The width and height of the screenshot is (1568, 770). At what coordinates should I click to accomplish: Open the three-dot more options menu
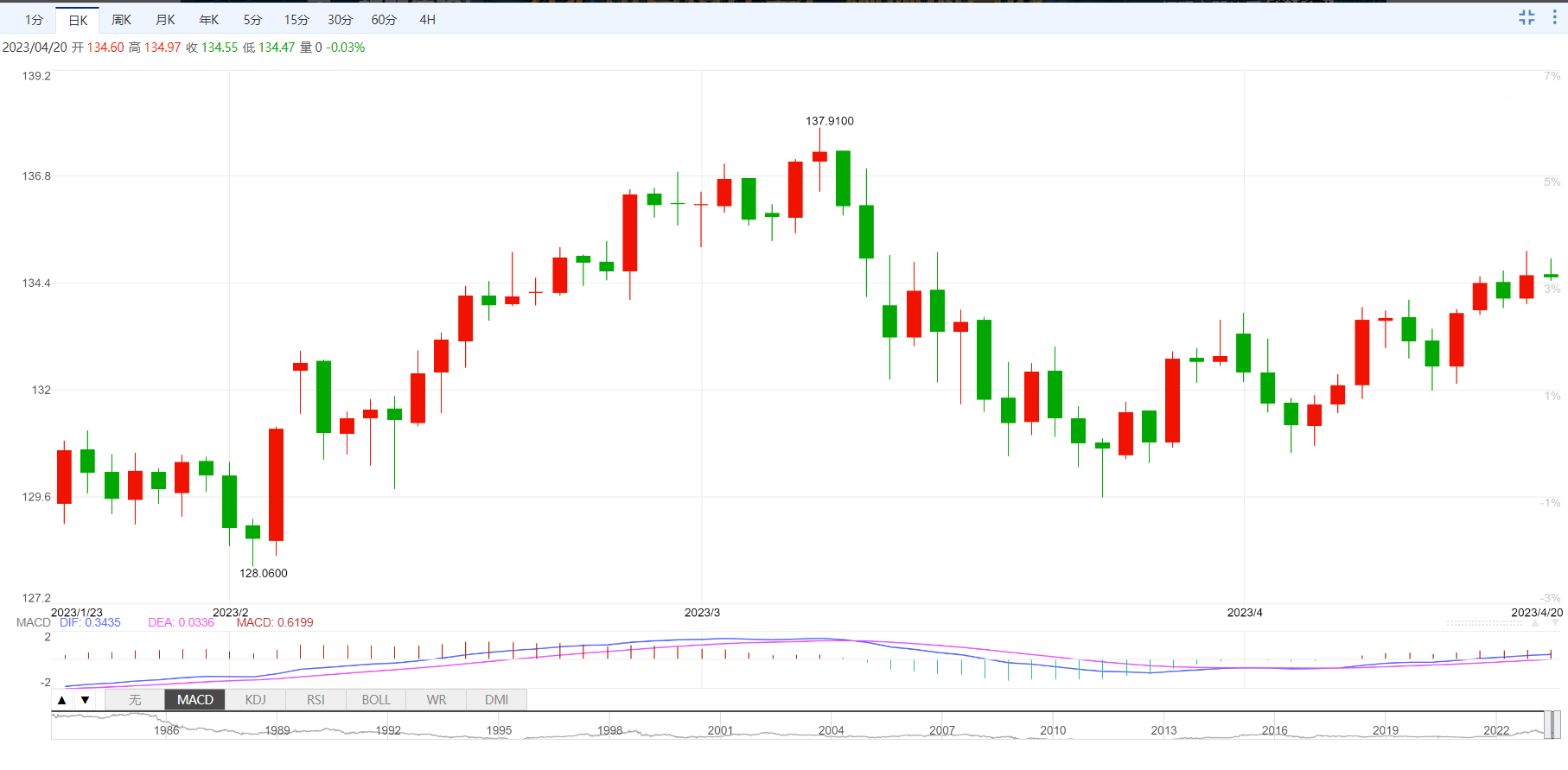(x=1554, y=17)
